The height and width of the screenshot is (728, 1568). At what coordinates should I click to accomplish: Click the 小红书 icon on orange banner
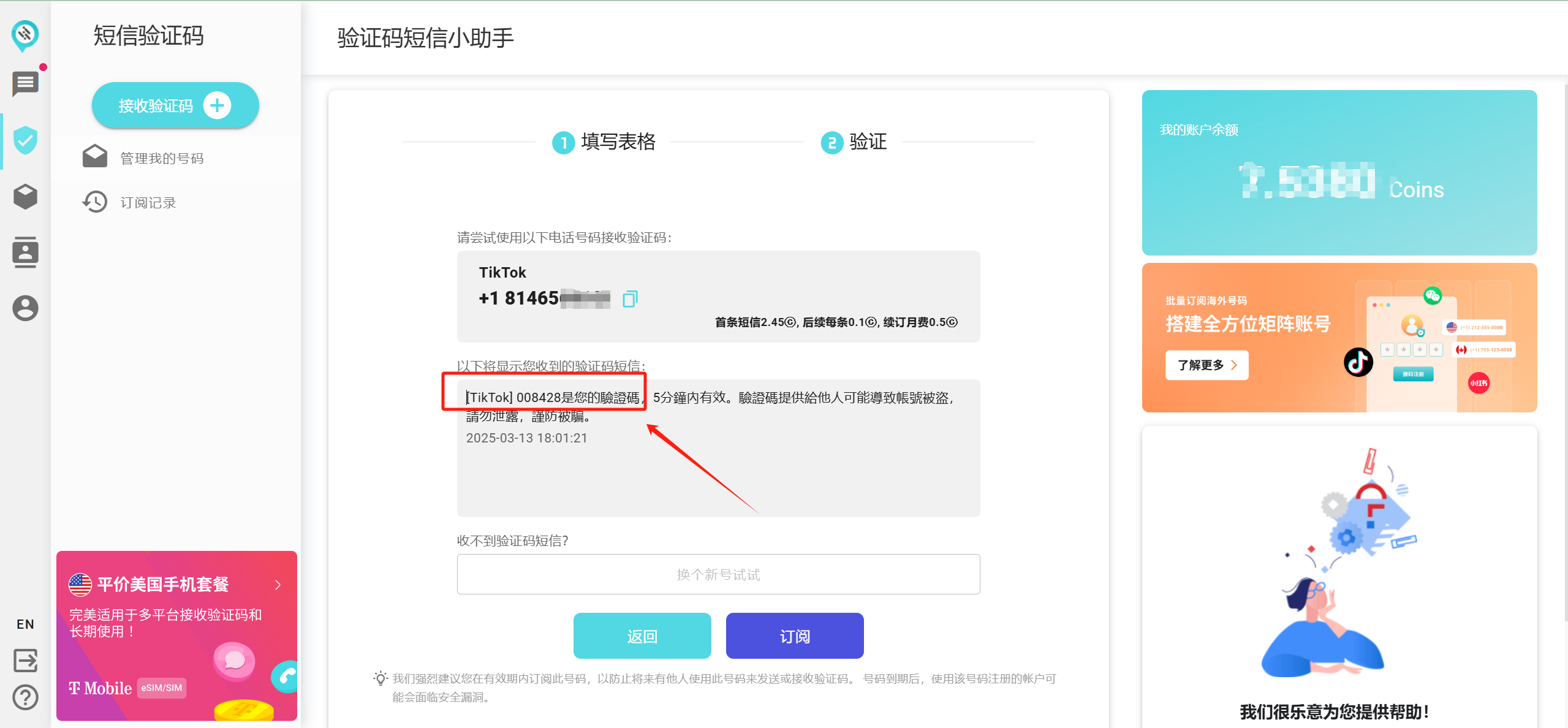(1478, 383)
